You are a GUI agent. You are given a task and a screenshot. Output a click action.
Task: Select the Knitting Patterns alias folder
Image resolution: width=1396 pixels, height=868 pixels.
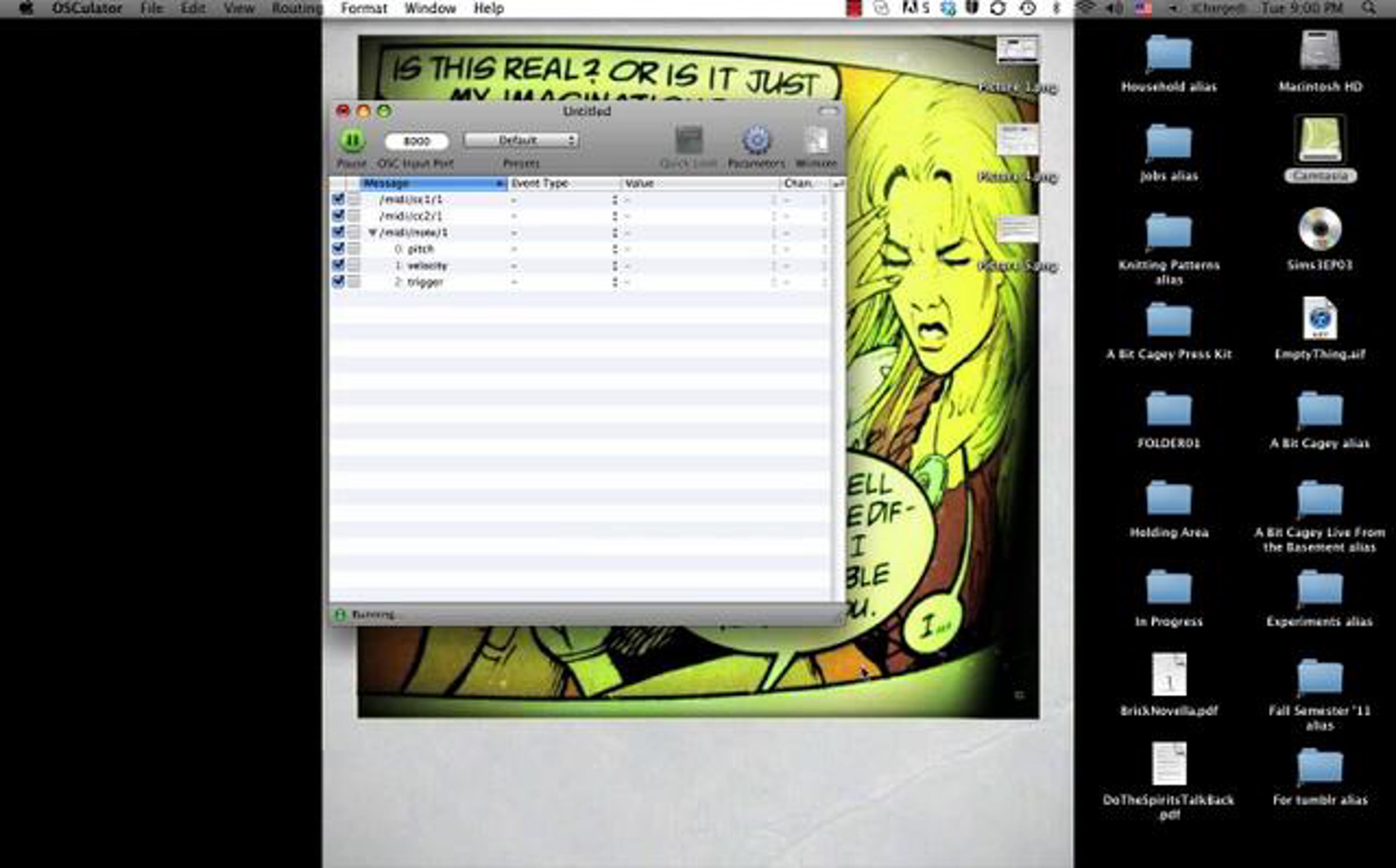[x=1169, y=231]
